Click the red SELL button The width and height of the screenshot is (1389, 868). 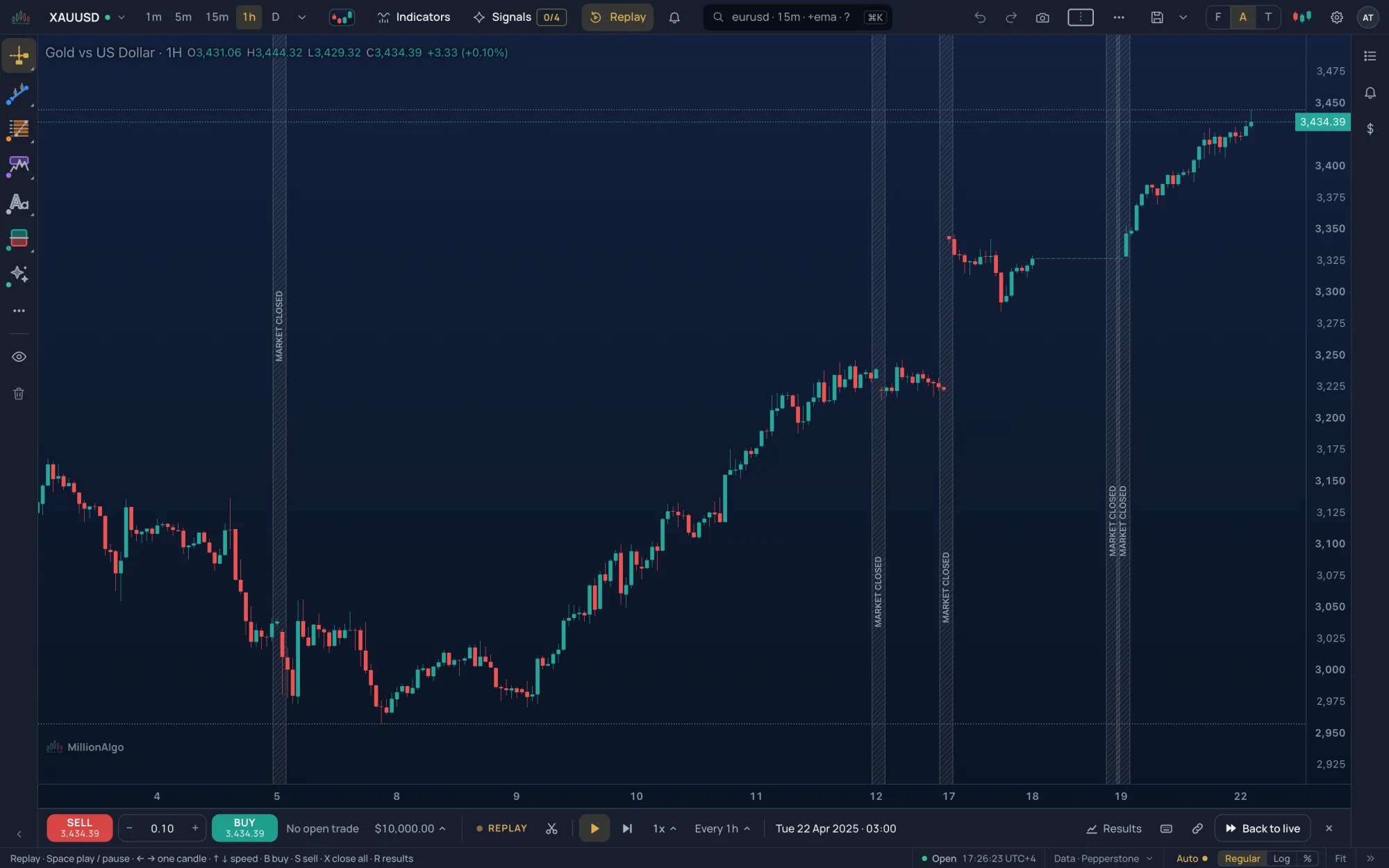(x=79, y=828)
